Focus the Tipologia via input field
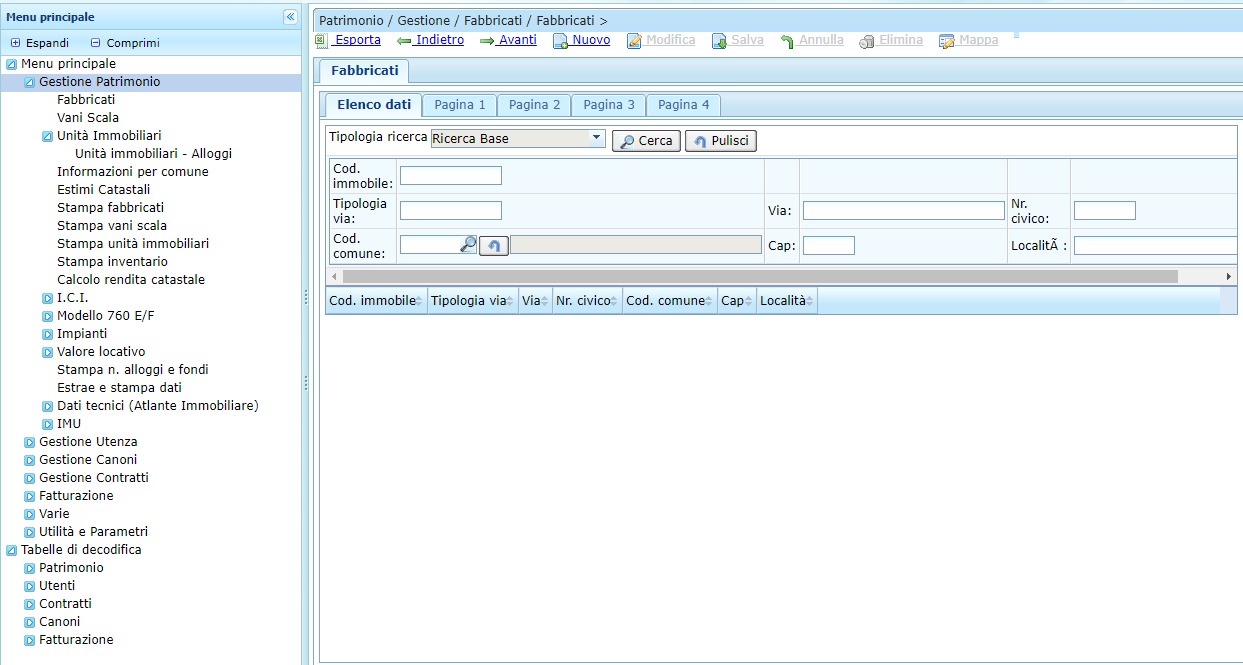Viewport: 1243px width, 665px height. [x=451, y=210]
